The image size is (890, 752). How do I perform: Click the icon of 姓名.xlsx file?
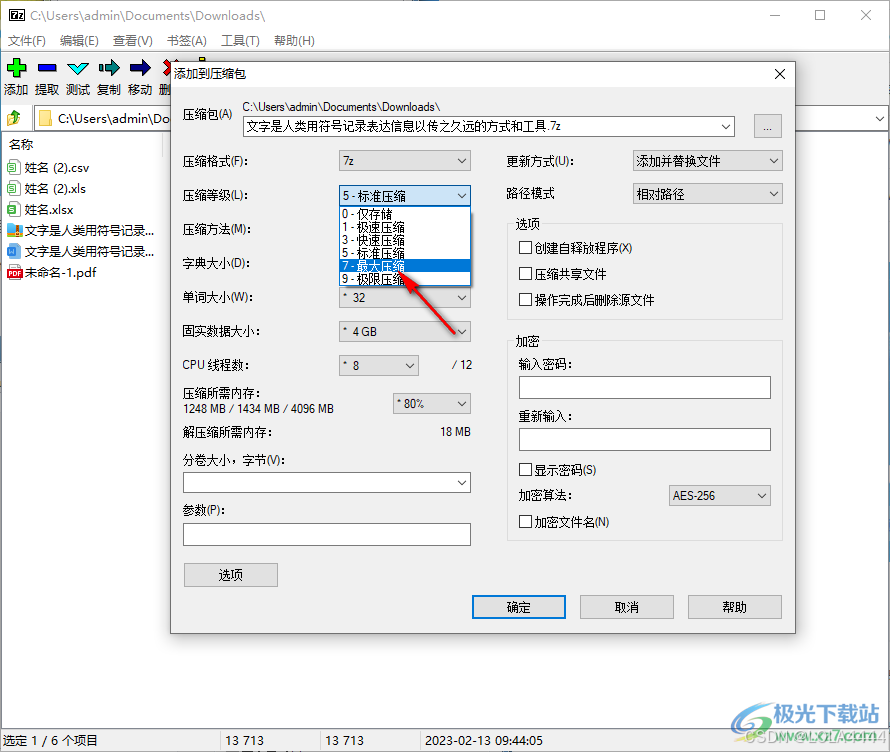(x=14, y=209)
